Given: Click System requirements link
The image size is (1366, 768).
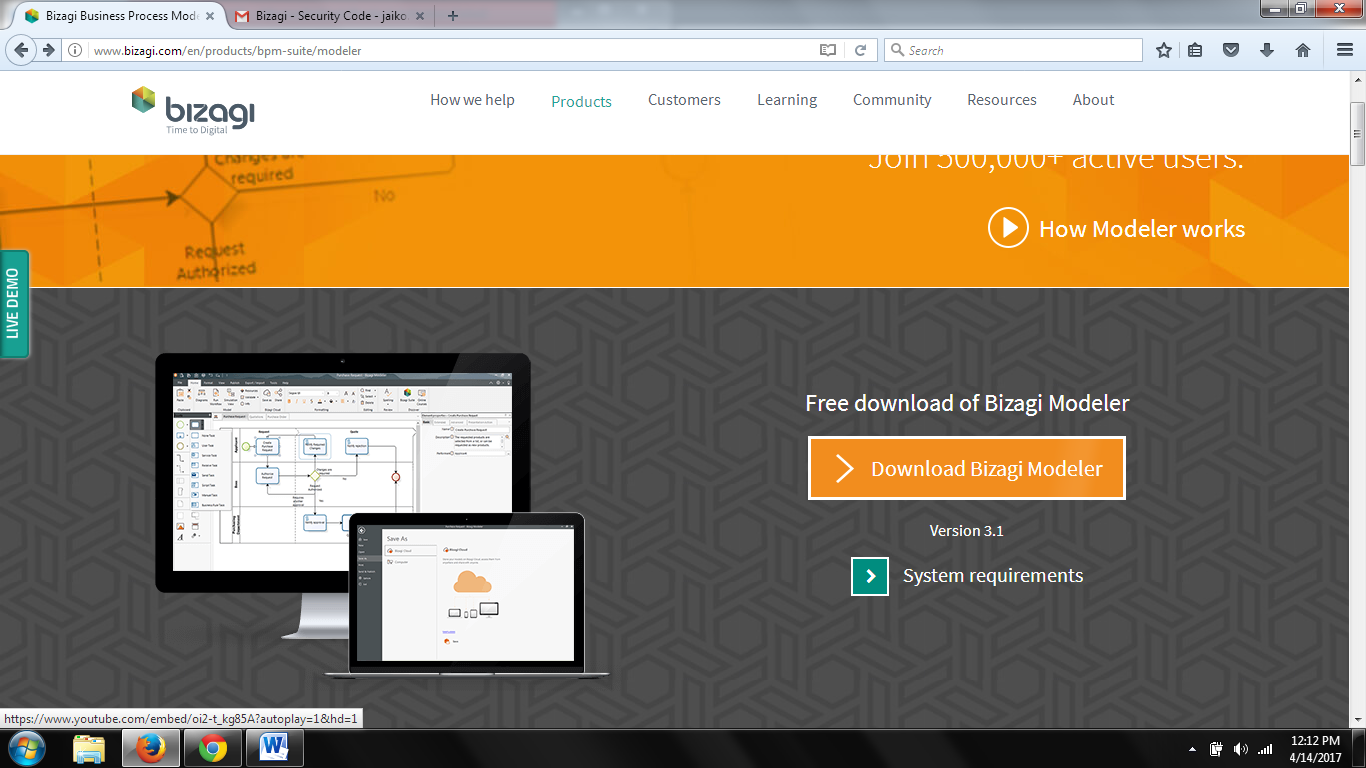Looking at the screenshot, I should (993, 576).
